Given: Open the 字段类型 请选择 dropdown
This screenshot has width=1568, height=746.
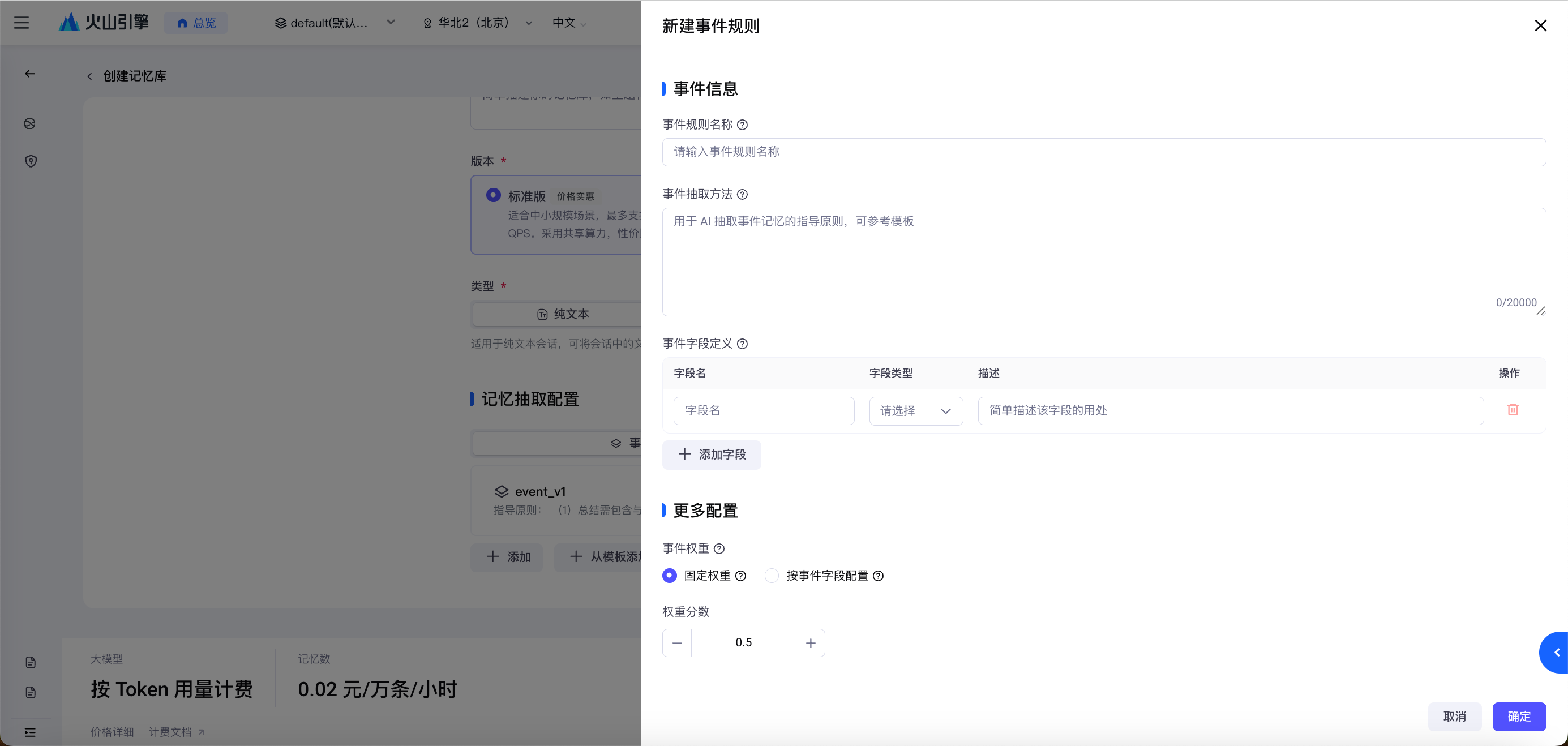Looking at the screenshot, I should tap(915, 411).
